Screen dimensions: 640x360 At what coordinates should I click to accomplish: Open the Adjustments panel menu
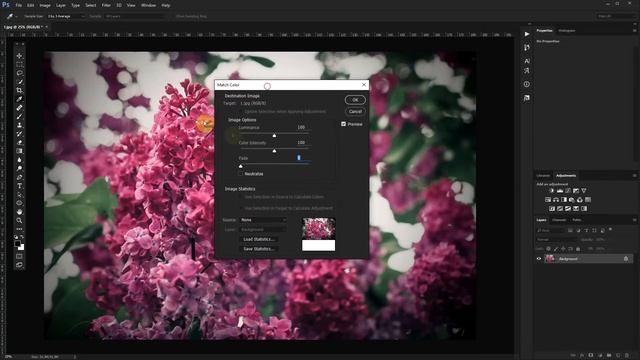tap(634, 176)
